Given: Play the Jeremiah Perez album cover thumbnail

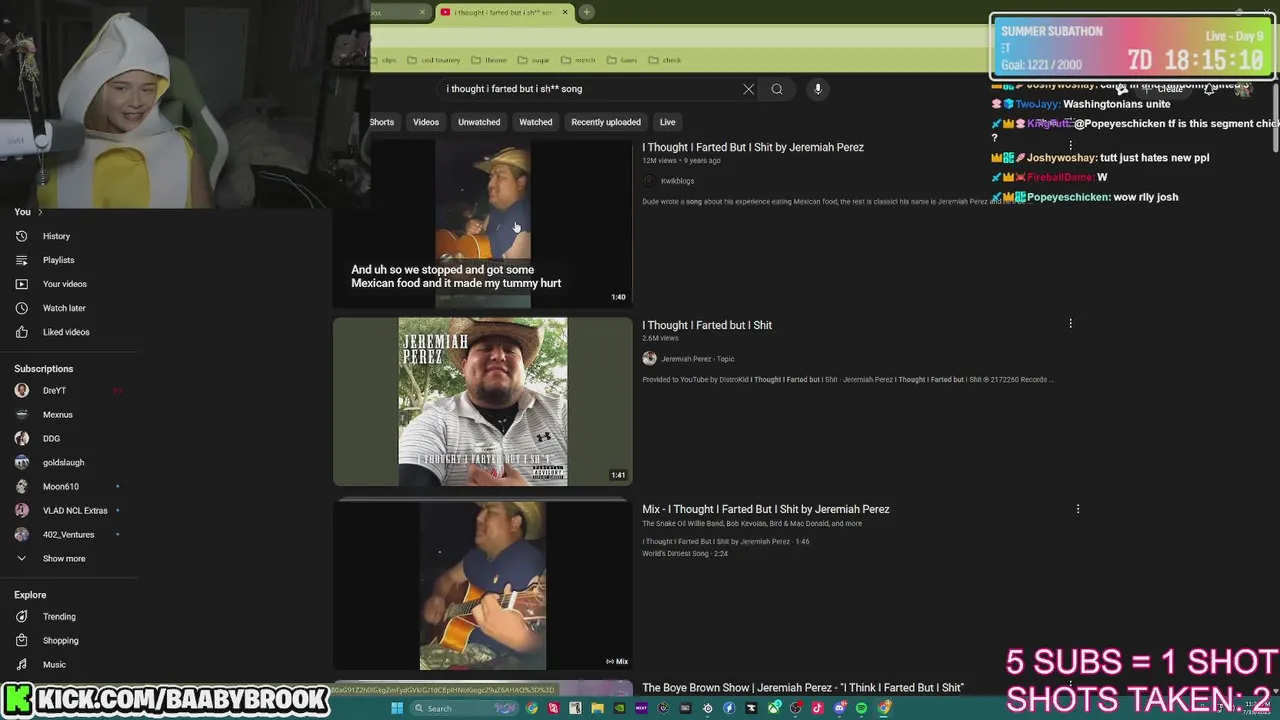Looking at the screenshot, I should 483,402.
